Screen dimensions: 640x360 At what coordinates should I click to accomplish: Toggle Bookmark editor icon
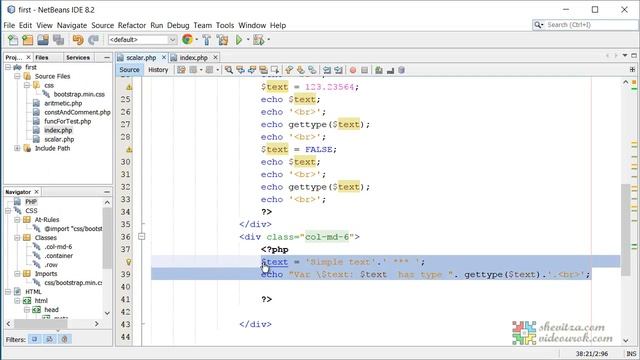tap(312, 70)
